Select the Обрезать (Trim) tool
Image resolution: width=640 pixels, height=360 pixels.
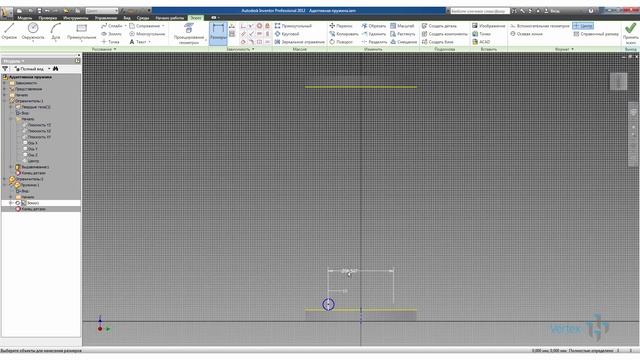click(x=373, y=26)
